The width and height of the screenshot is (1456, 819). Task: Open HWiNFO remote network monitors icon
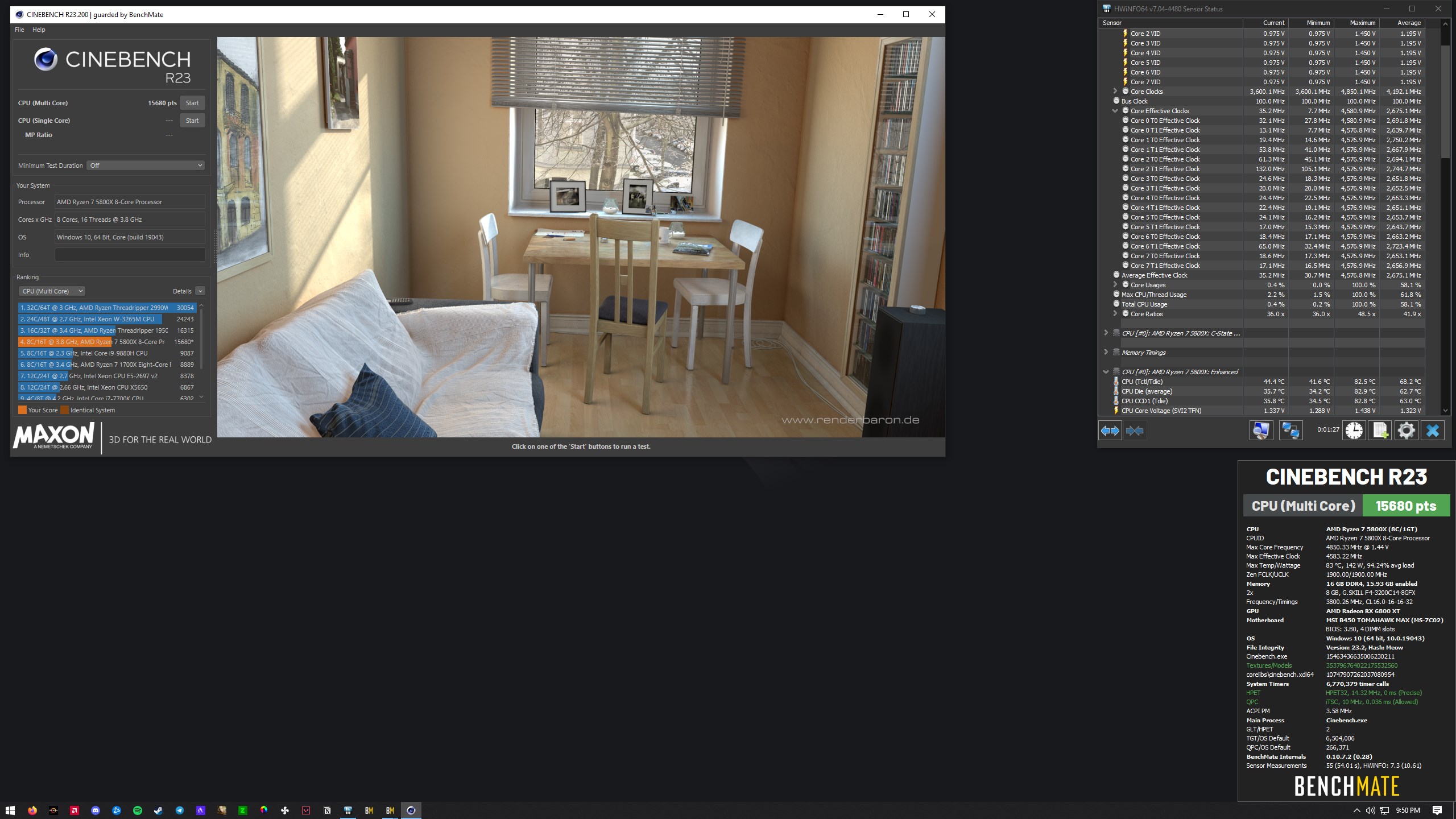[1290, 431]
